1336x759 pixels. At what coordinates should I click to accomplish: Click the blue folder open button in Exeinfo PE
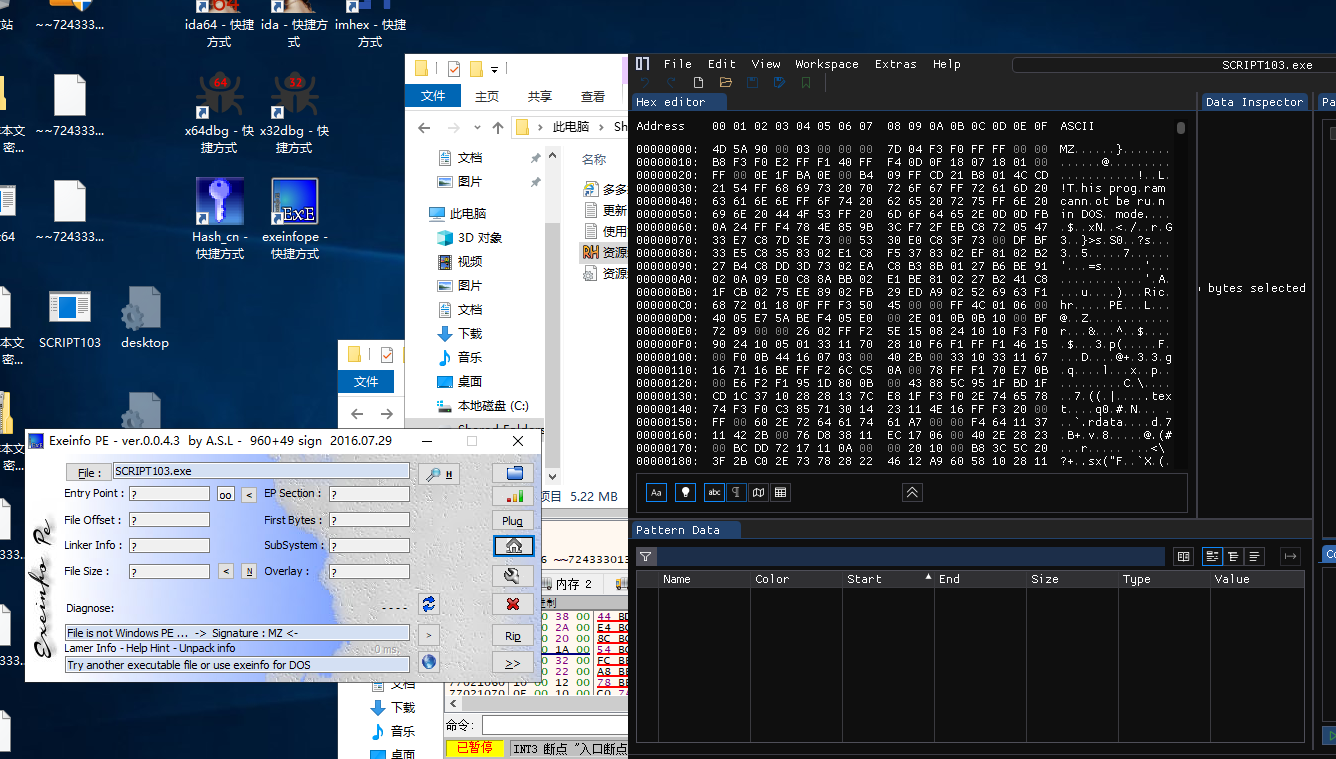[x=513, y=472]
